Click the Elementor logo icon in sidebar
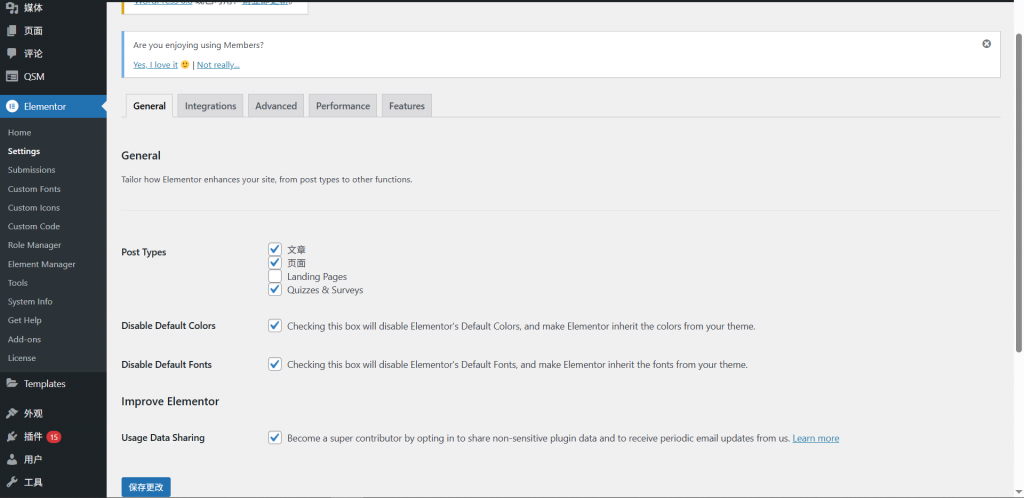Screen dimensions: 1024x498 [x=12, y=106]
